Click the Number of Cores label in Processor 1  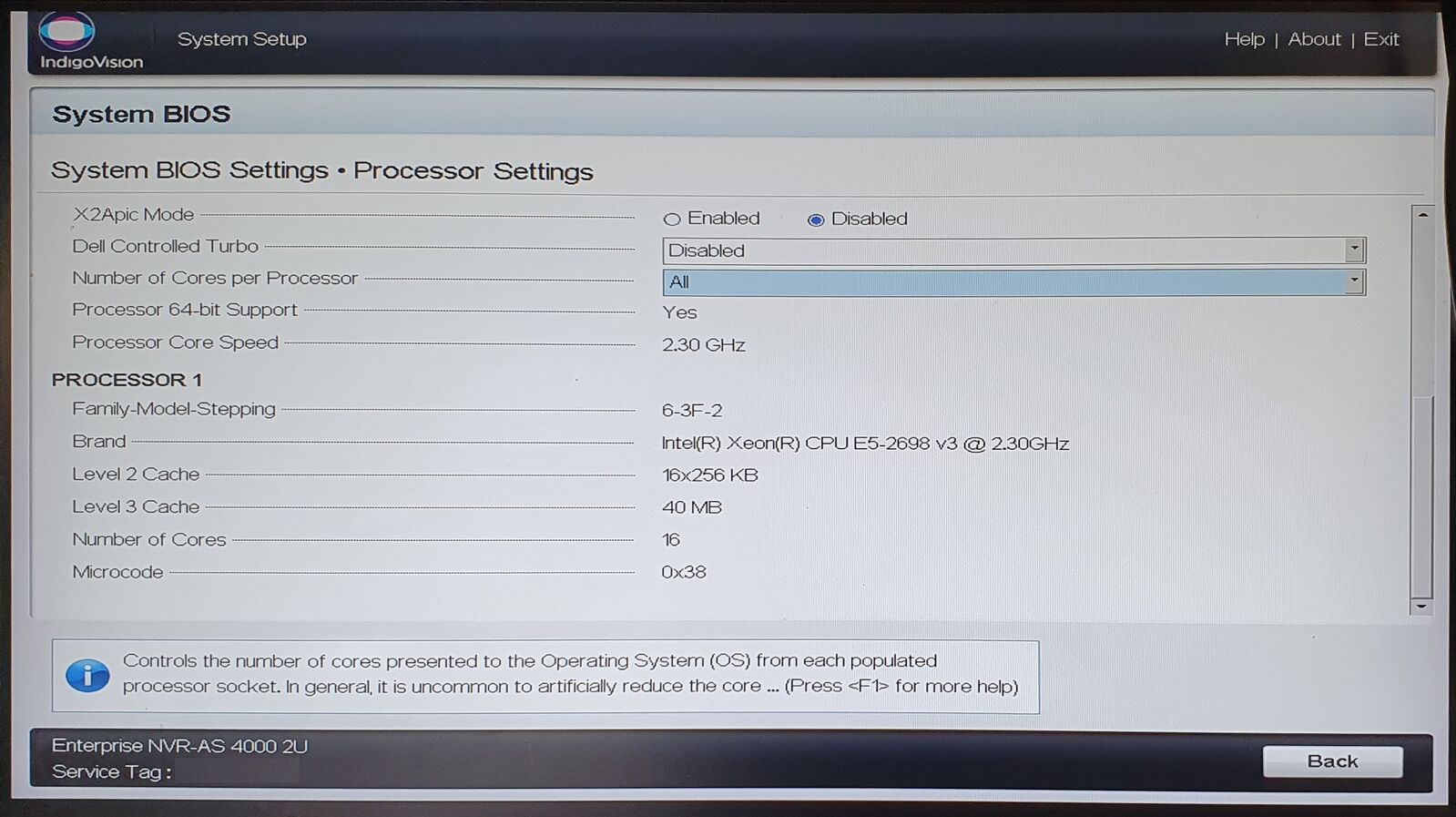[149, 539]
